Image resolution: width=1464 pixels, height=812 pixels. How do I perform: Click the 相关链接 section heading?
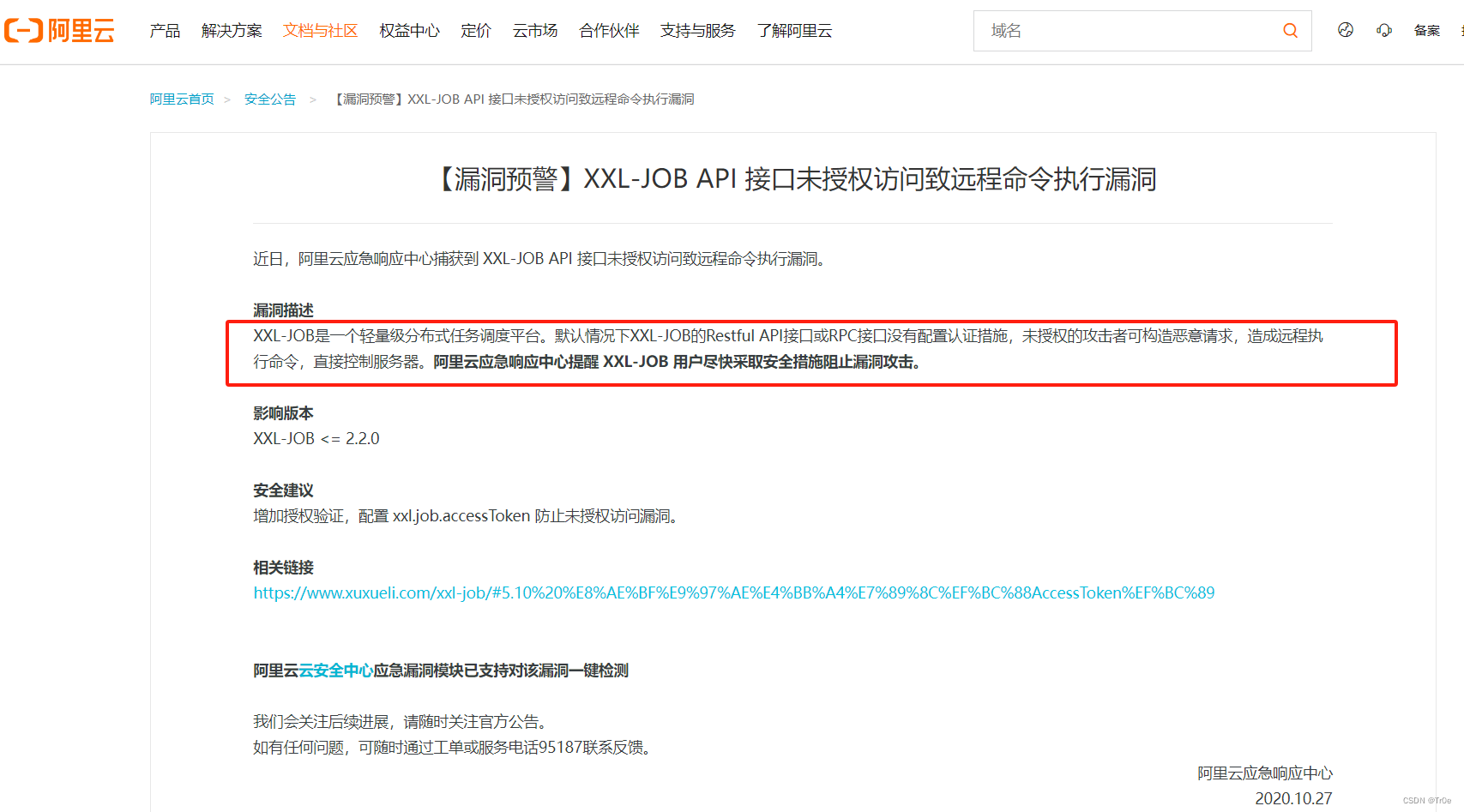click(x=283, y=568)
